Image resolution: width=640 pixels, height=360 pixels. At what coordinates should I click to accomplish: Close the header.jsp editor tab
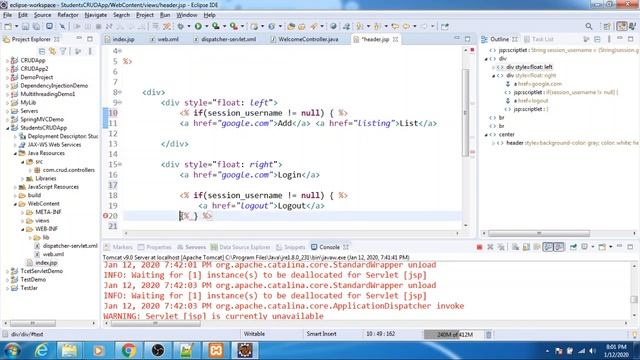click(x=396, y=39)
